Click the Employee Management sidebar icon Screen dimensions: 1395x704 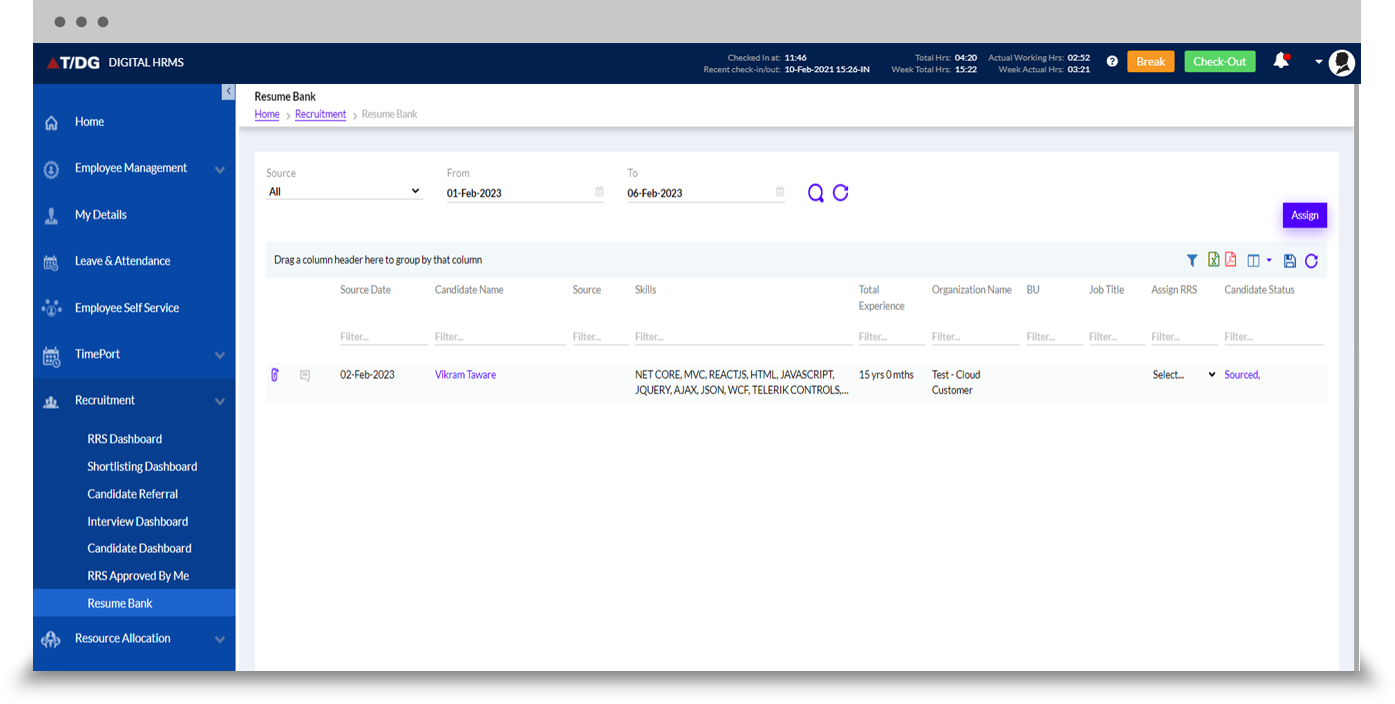[x=51, y=170]
